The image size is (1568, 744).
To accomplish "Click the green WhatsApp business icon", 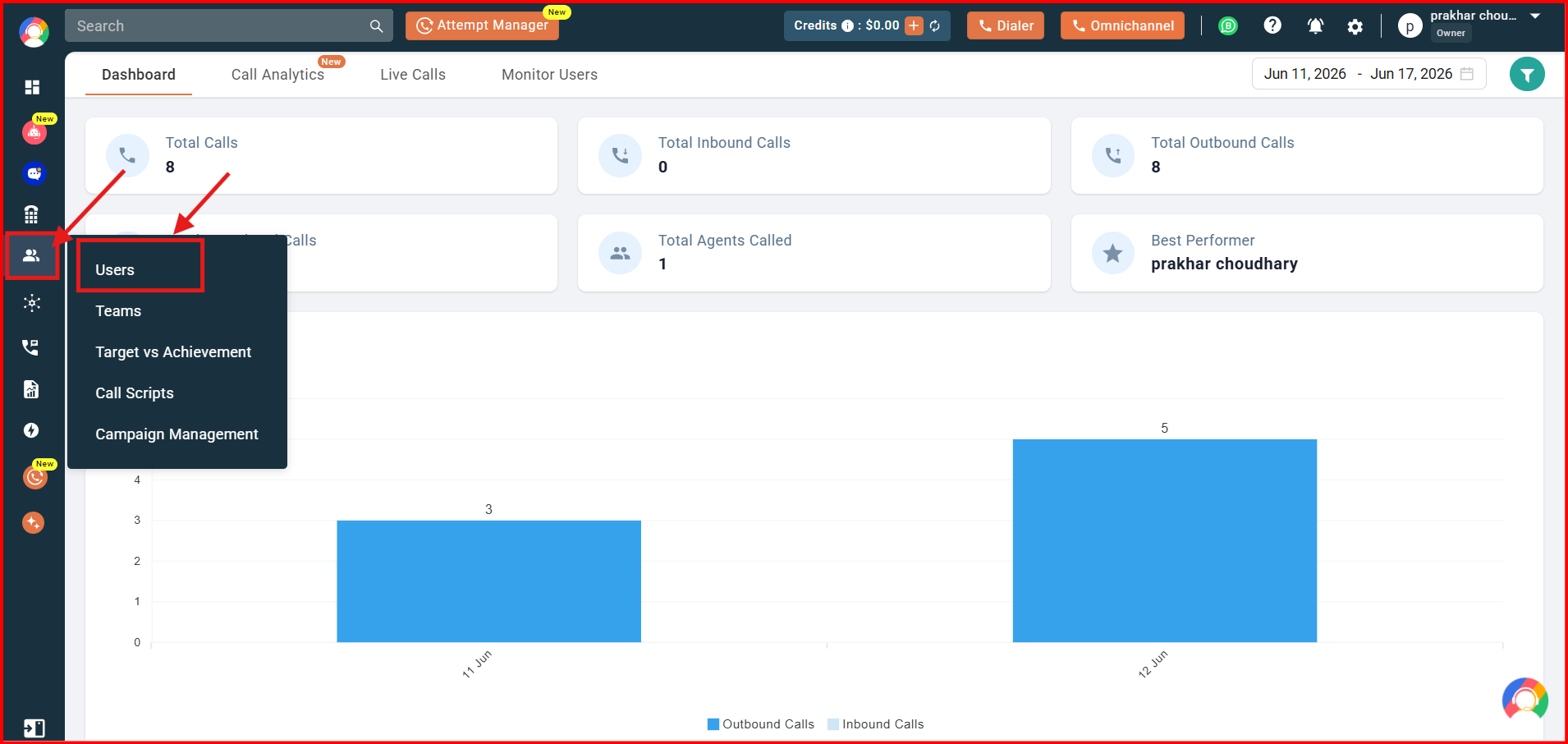I will (1228, 26).
